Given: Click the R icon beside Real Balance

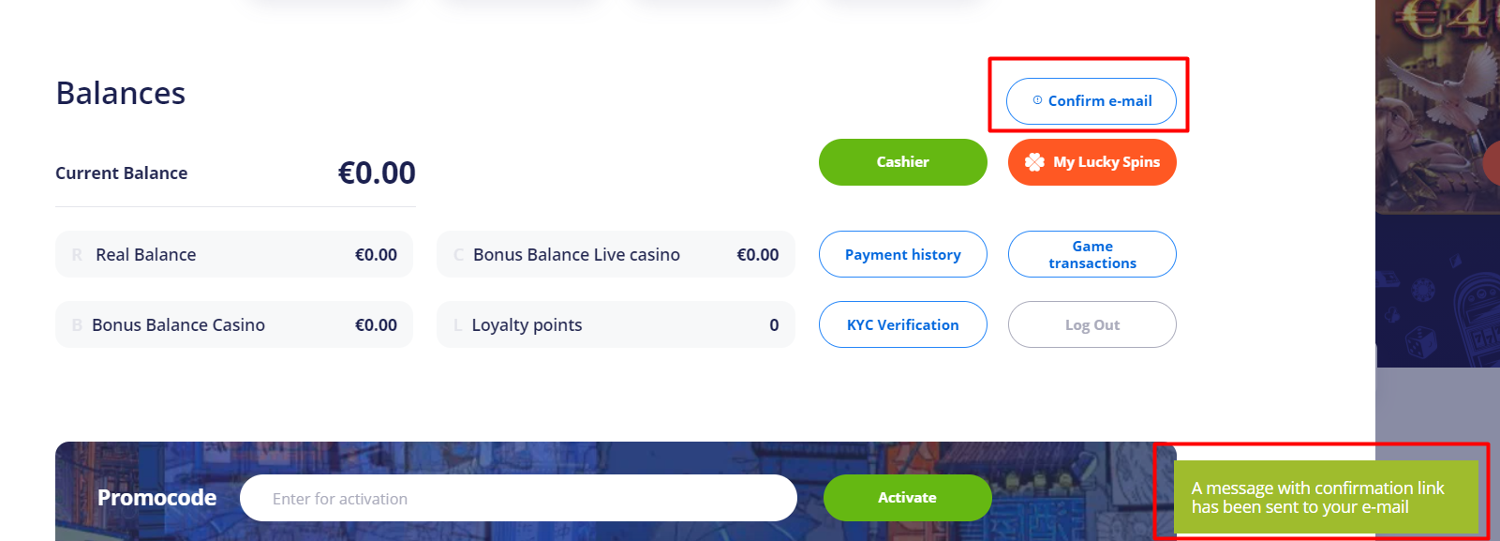Looking at the screenshot, I should (77, 255).
